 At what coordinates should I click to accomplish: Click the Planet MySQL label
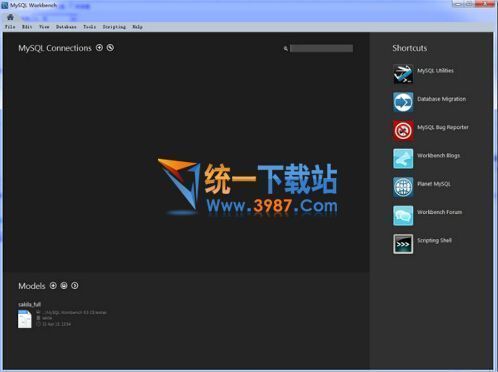(x=434, y=184)
